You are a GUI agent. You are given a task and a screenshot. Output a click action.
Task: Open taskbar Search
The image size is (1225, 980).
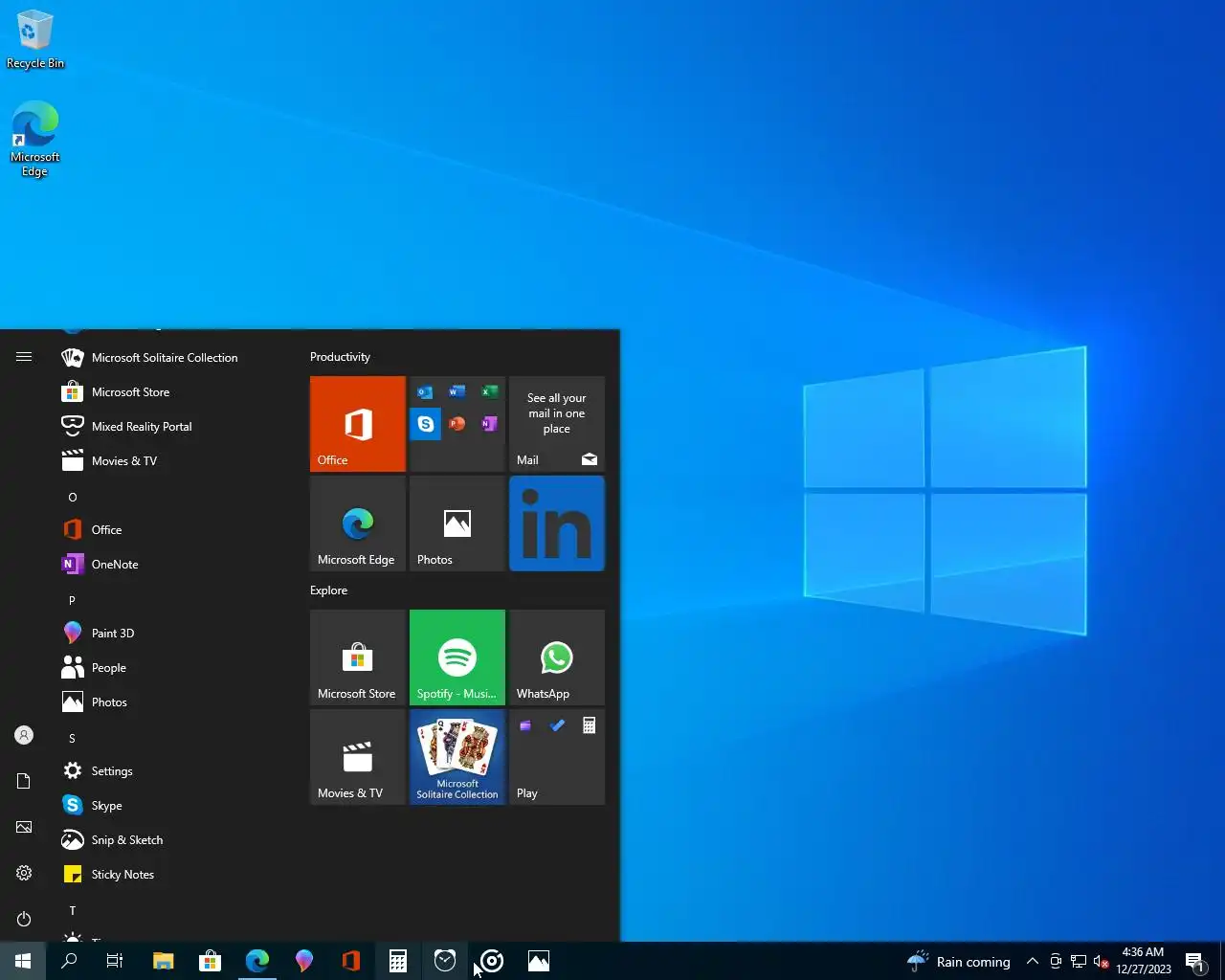pyautogui.click(x=69, y=961)
